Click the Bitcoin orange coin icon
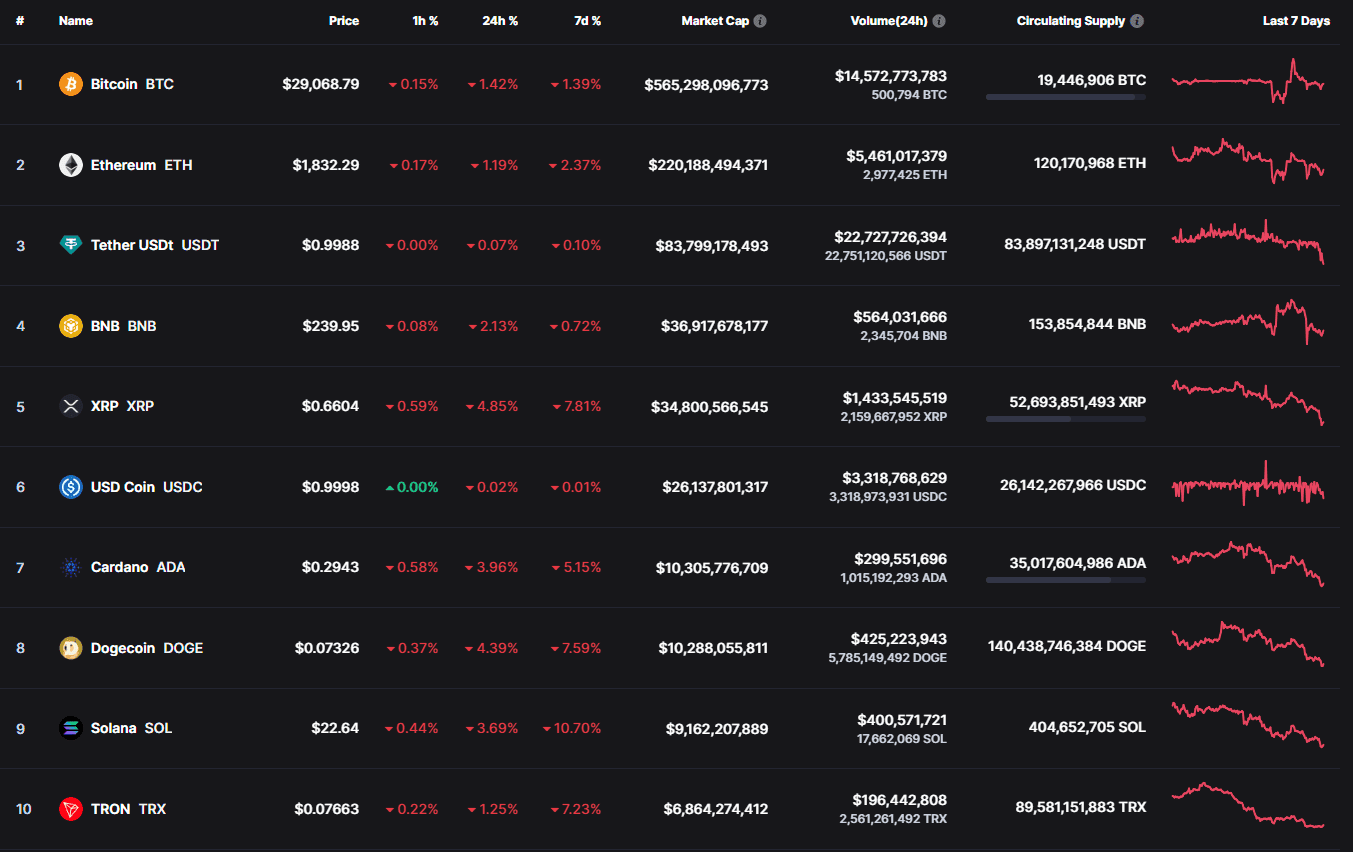 pos(70,84)
